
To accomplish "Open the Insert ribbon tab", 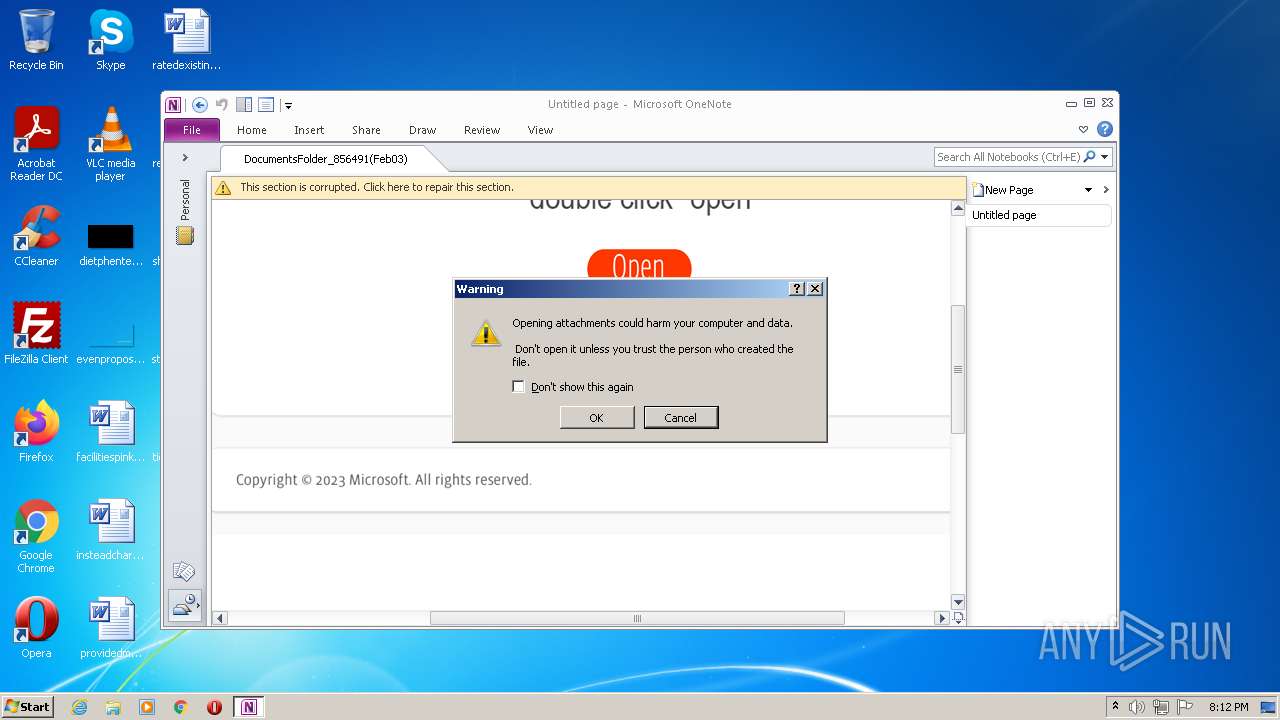I will coord(309,130).
